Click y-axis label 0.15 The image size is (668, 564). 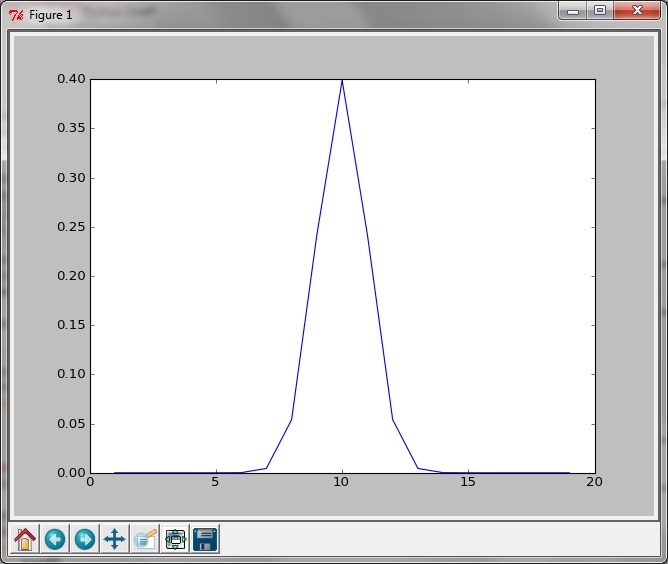point(72,325)
